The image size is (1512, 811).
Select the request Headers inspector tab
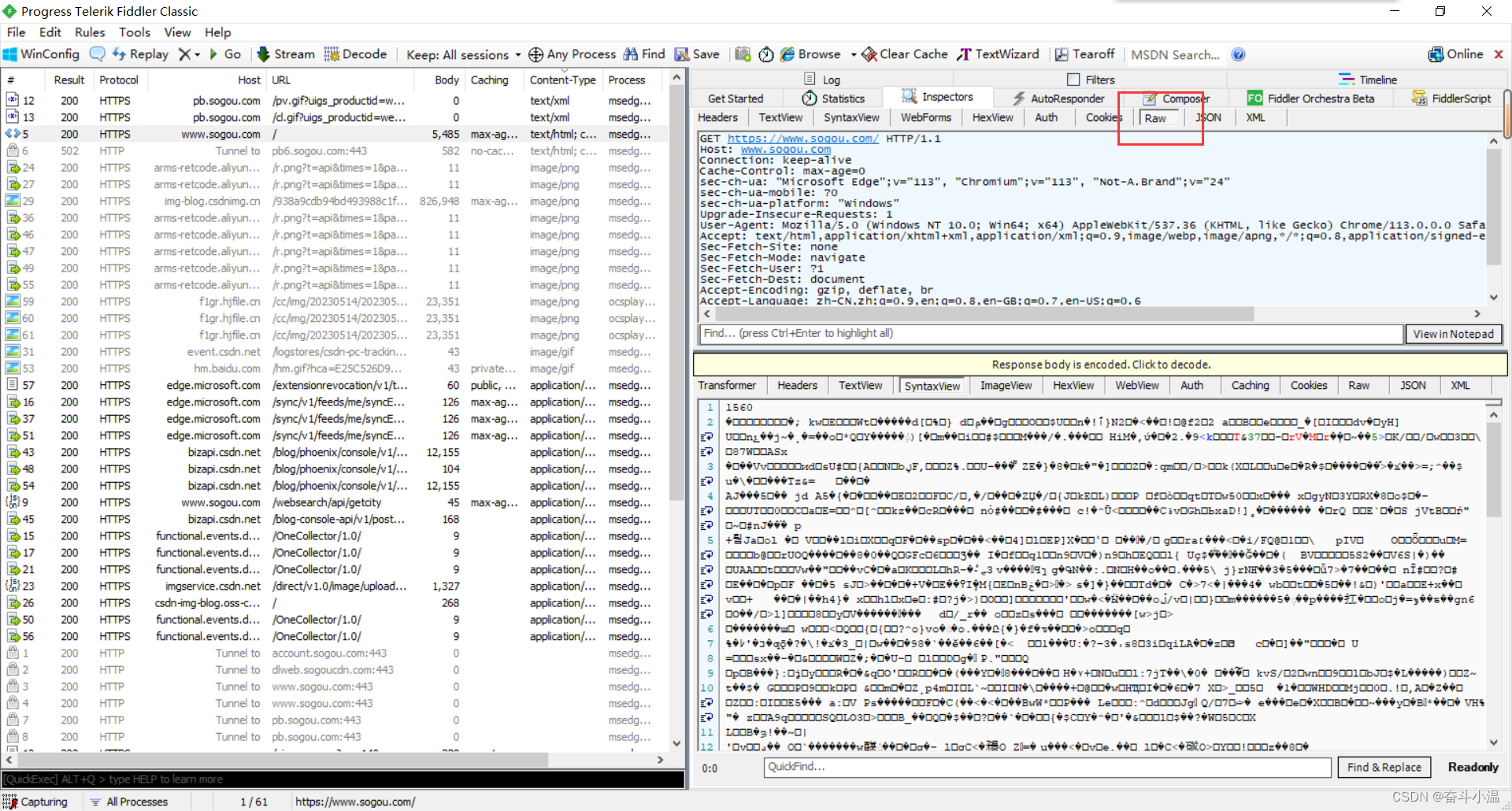pos(717,117)
